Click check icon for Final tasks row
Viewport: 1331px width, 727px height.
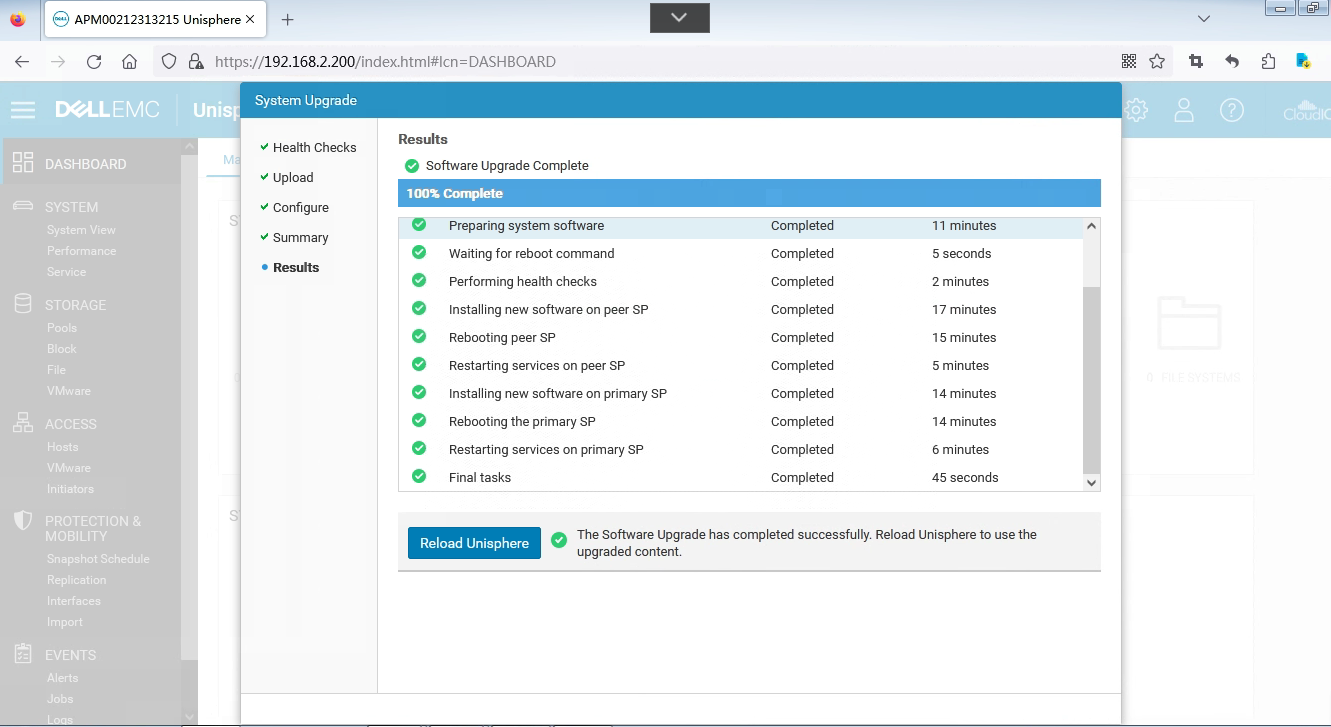[419, 476]
